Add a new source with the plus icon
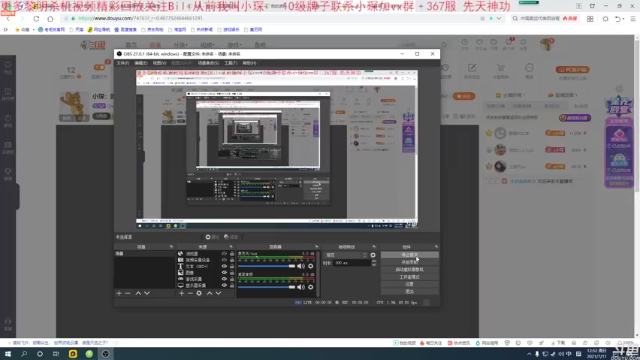Image resolution: width=640 pixels, height=360 pixels. (181, 293)
